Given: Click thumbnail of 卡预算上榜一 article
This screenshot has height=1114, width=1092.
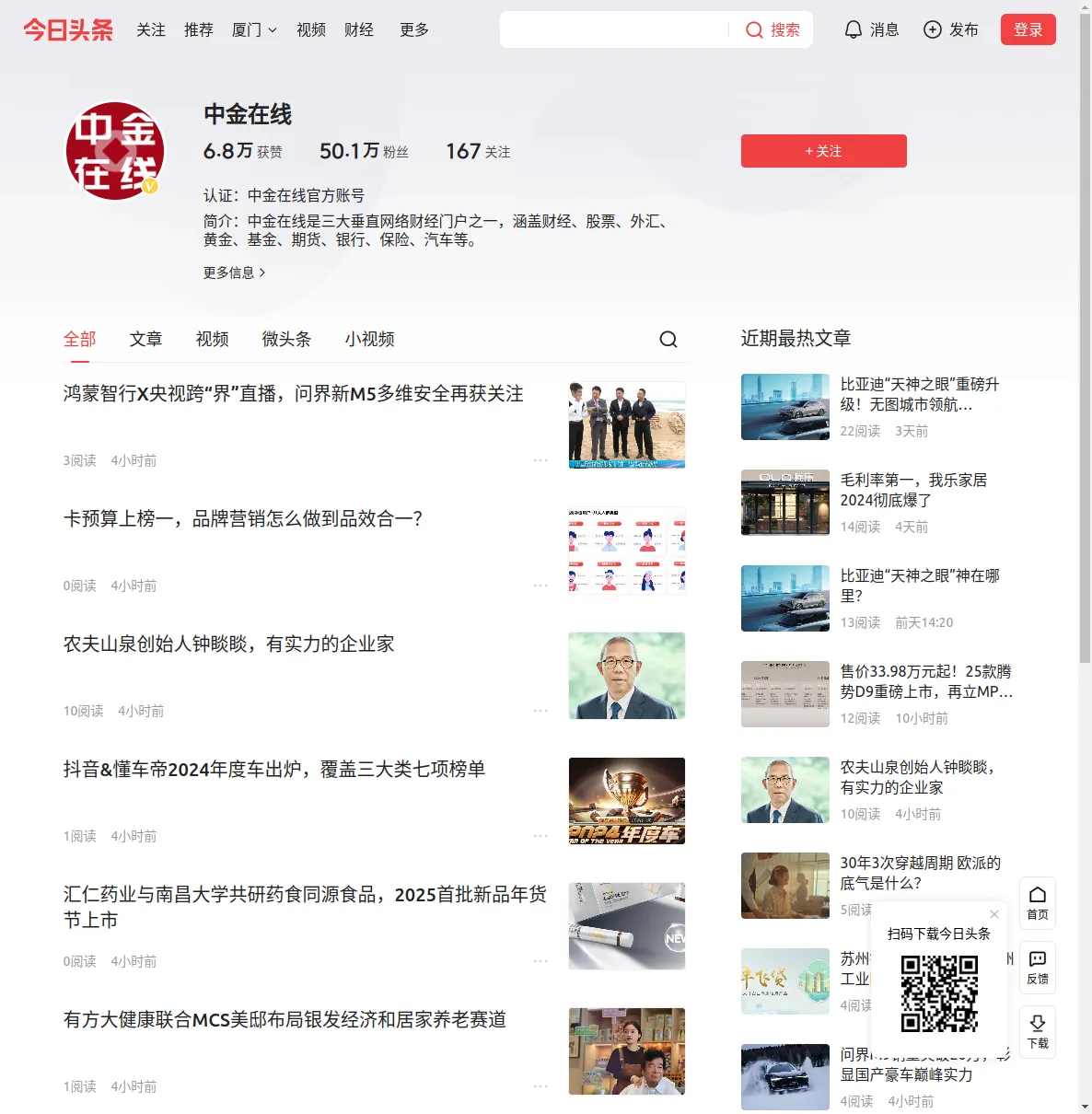Looking at the screenshot, I should click(627, 551).
